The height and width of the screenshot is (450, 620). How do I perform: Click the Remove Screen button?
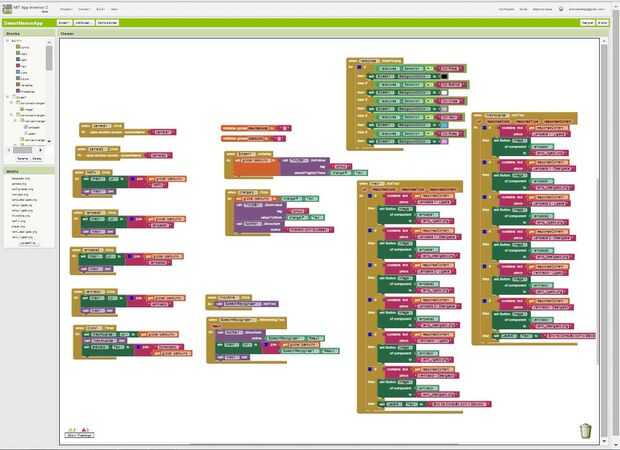pos(107,23)
